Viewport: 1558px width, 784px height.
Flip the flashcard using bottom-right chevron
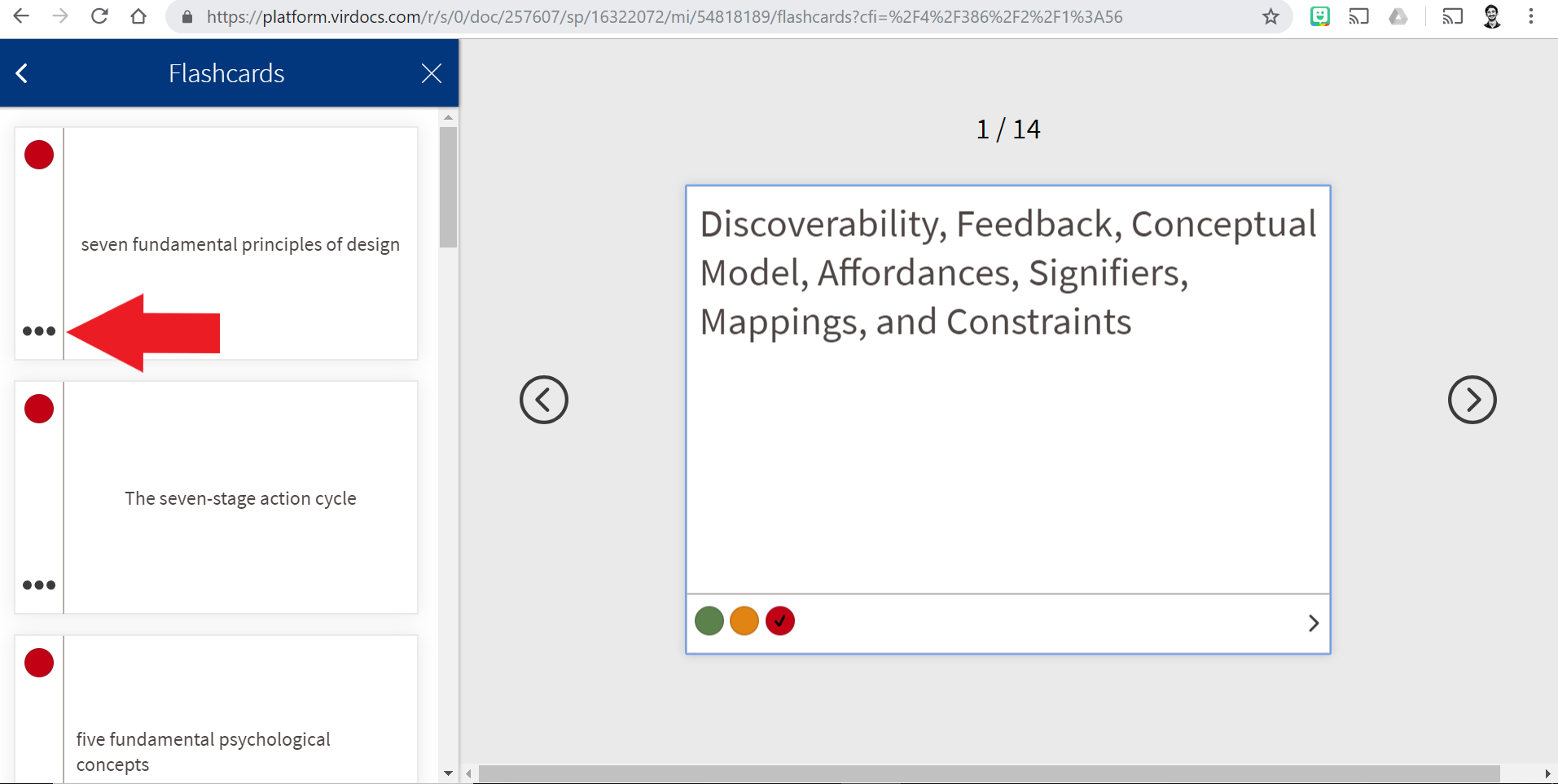[1313, 624]
